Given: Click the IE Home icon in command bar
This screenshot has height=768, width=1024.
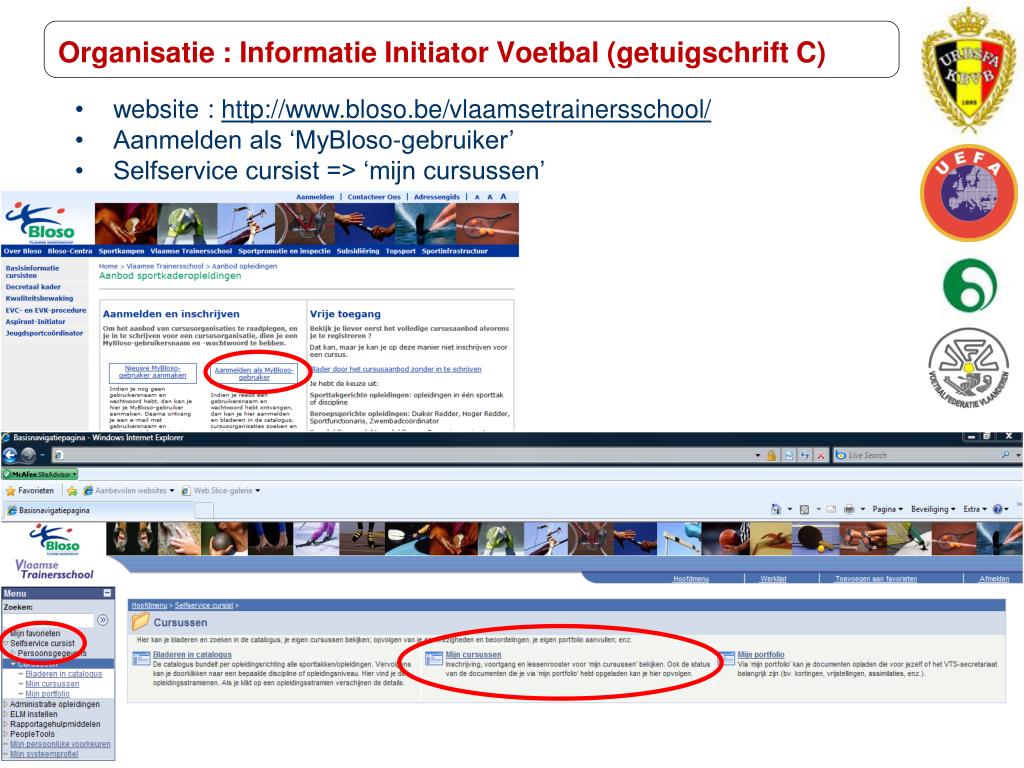Looking at the screenshot, I should tap(776, 509).
